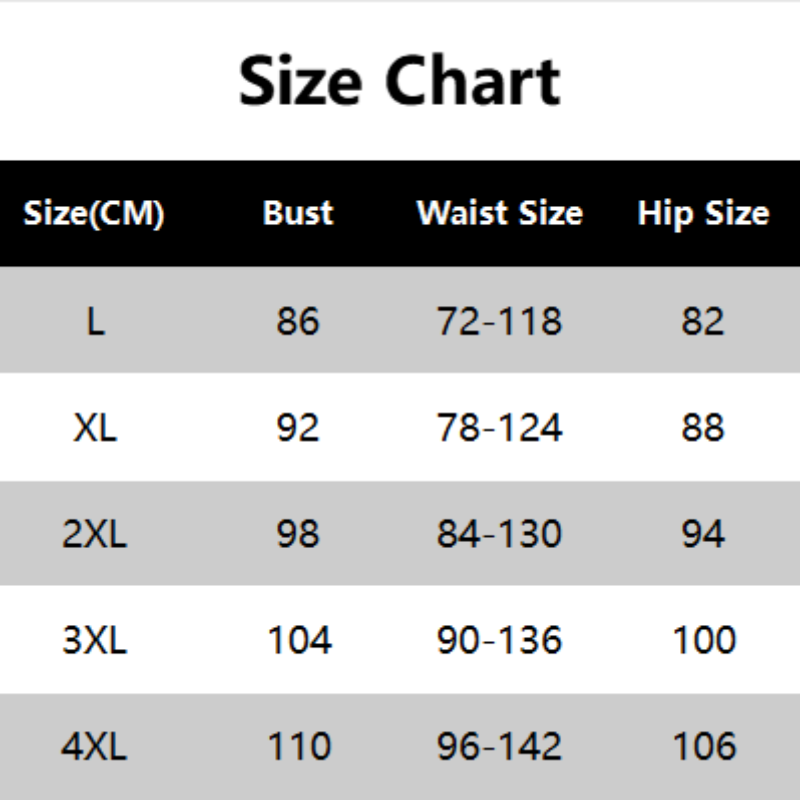Click the Size Chart title
Image resolution: width=800 pixels, height=800 pixels.
(399, 81)
